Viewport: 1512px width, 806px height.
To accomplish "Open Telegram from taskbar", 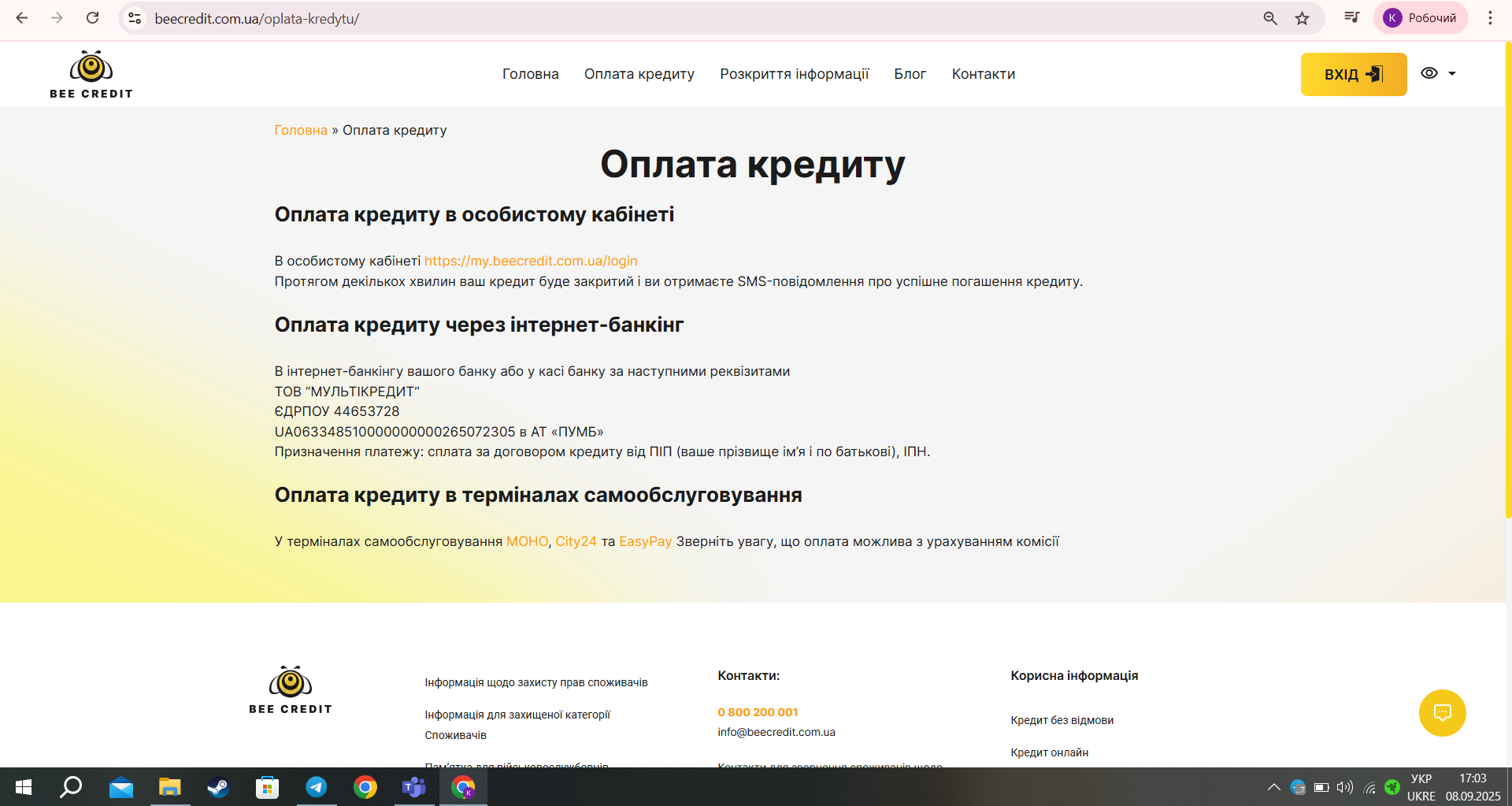I will click(317, 787).
